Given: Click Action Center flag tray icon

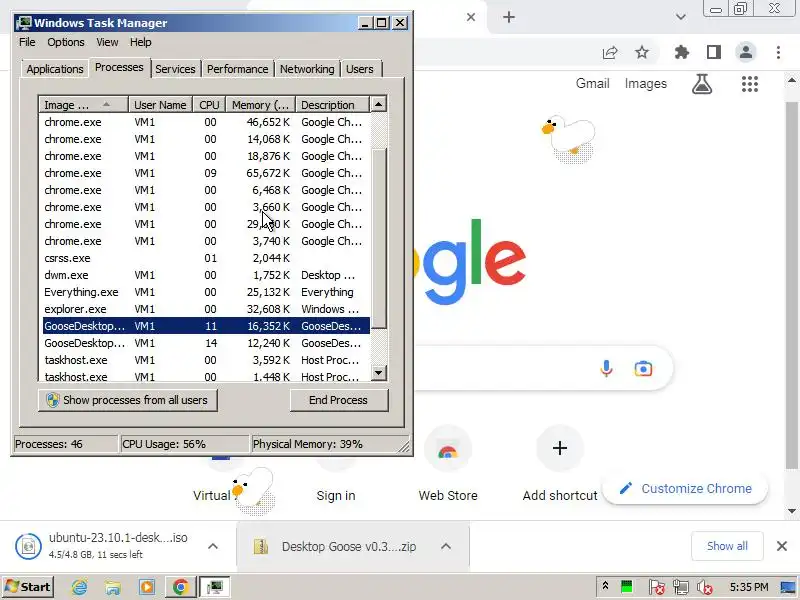Looking at the screenshot, I should click(656, 587).
